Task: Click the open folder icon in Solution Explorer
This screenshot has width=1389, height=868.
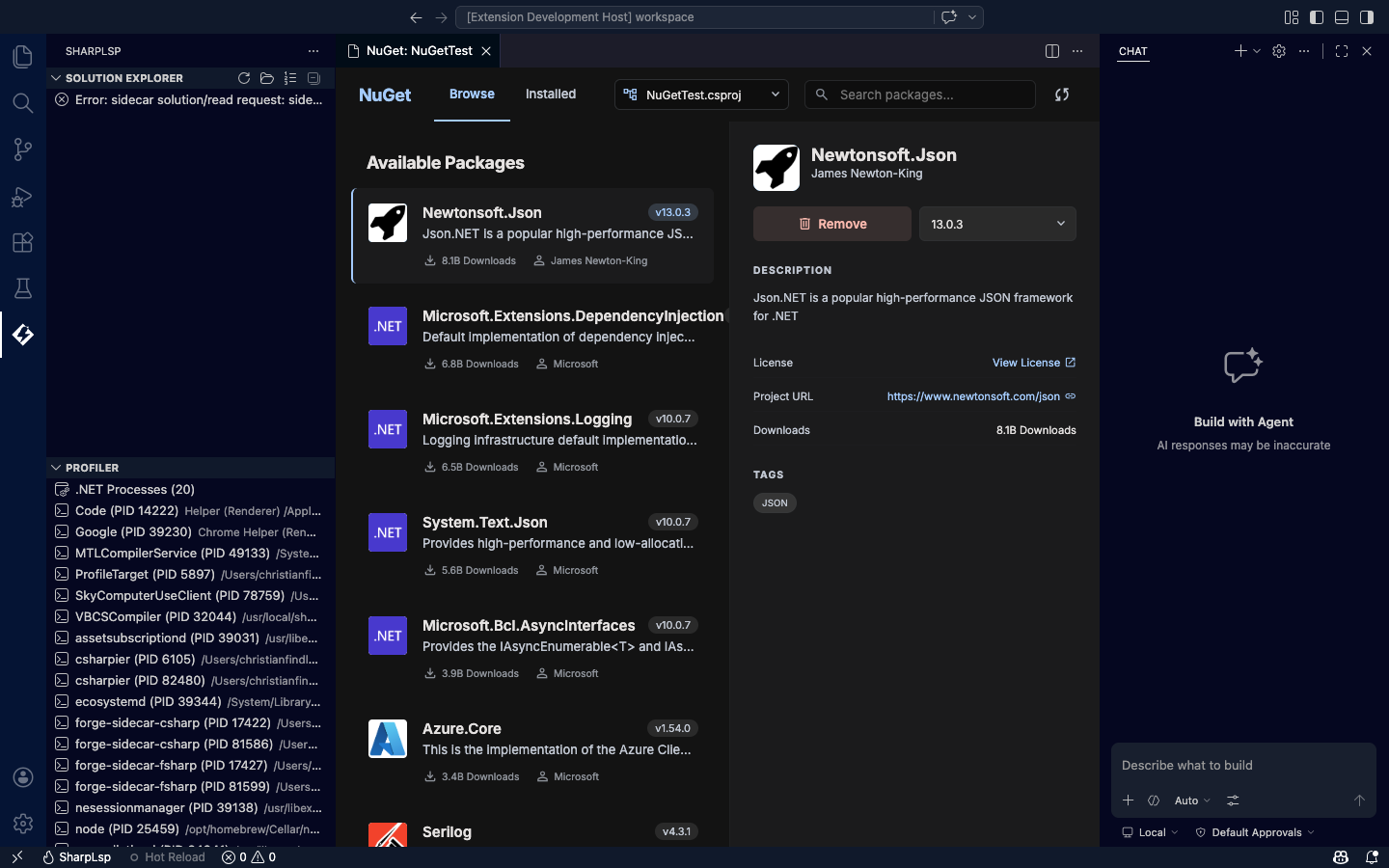Action: point(267,78)
